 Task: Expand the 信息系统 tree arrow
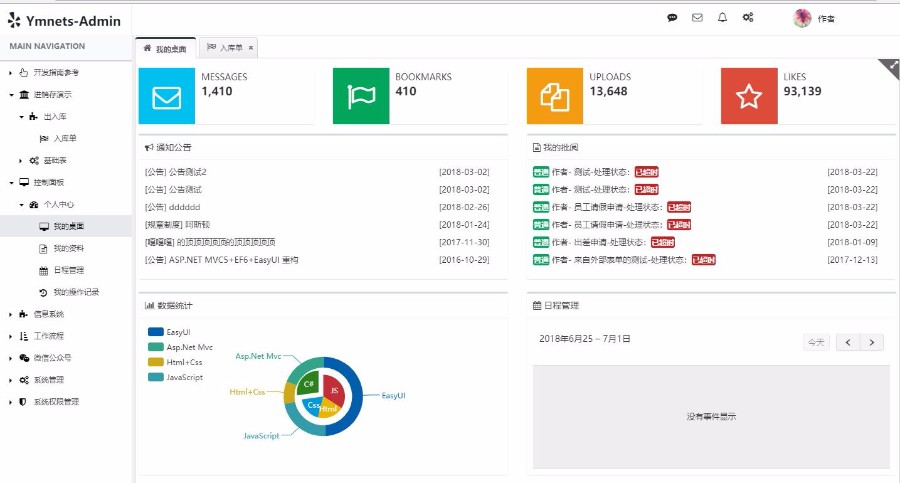point(10,315)
